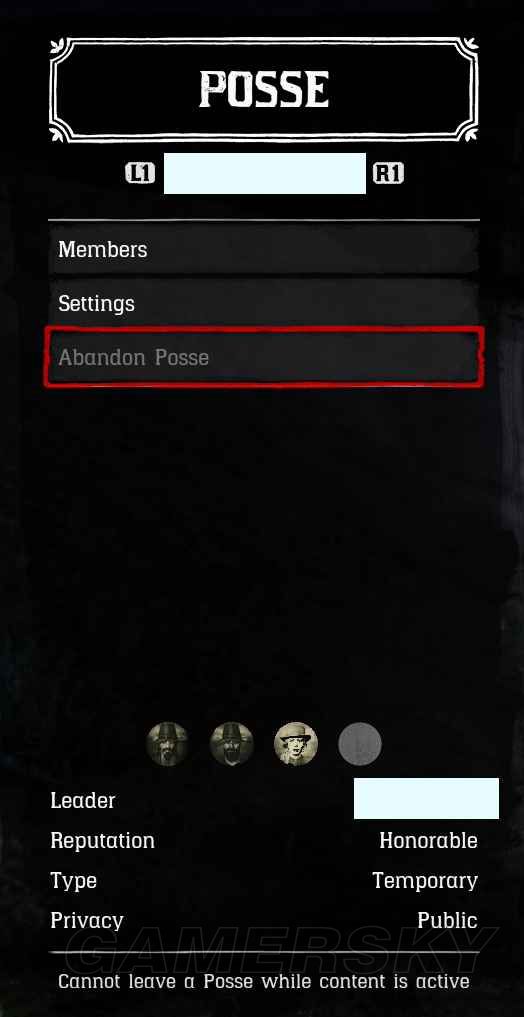This screenshot has width=524, height=1017.
Task: Click the Leader label
Action: coord(83,800)
